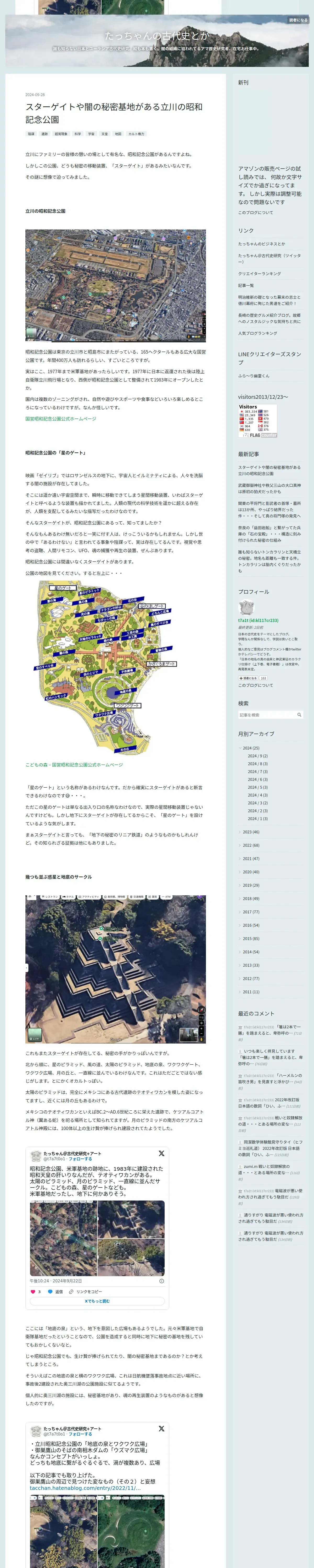
Task: Open recent article 武蔵御嶽神社や秩父三山の大口真神
Action: [269, 488]
